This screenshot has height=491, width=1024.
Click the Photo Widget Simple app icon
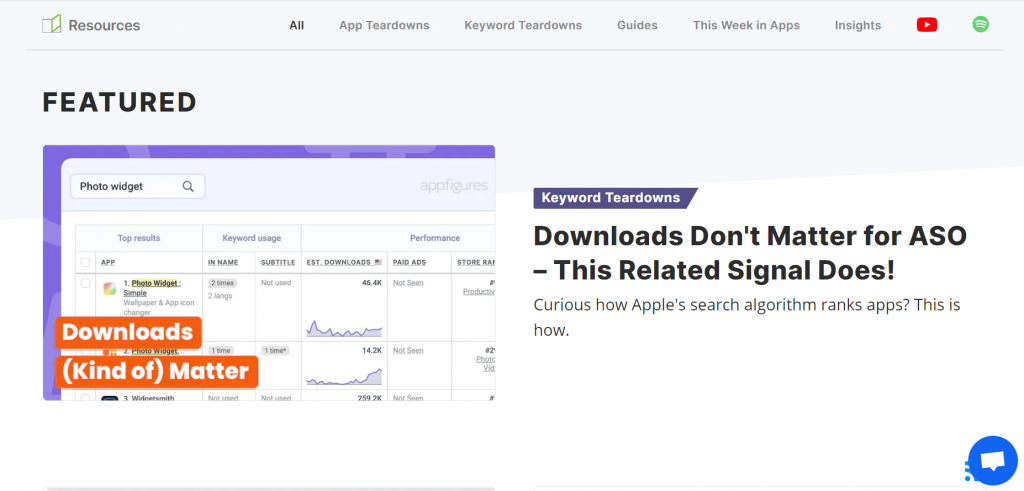[x=110, y=289]
